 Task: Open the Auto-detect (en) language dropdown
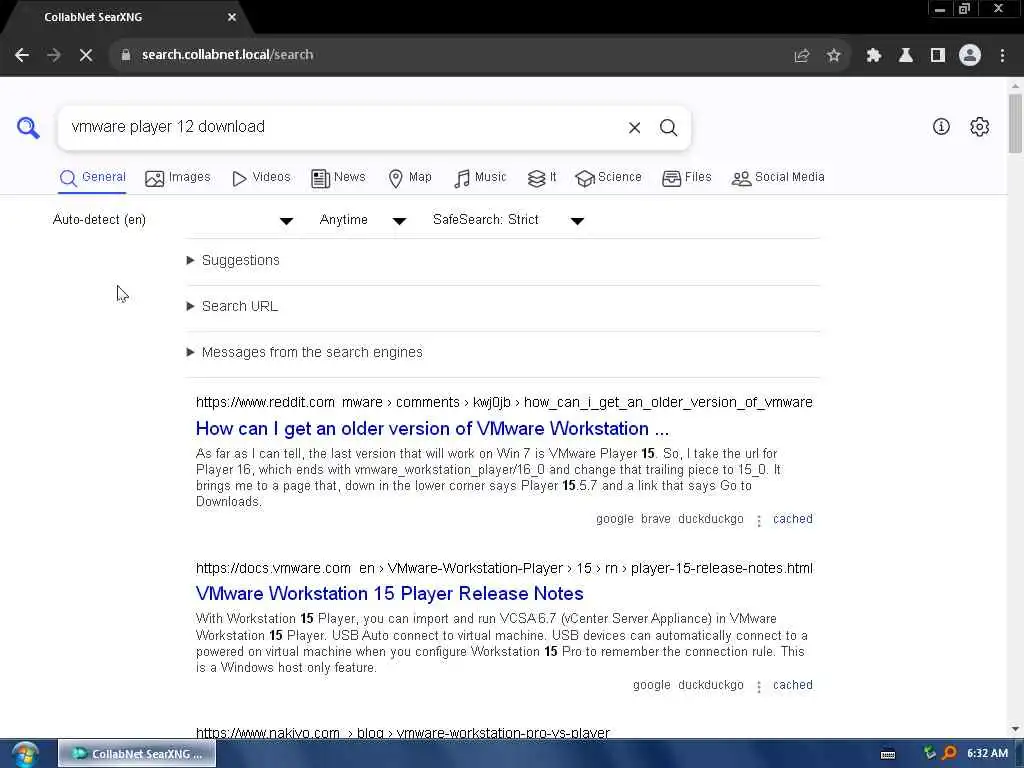coord(173,220)
